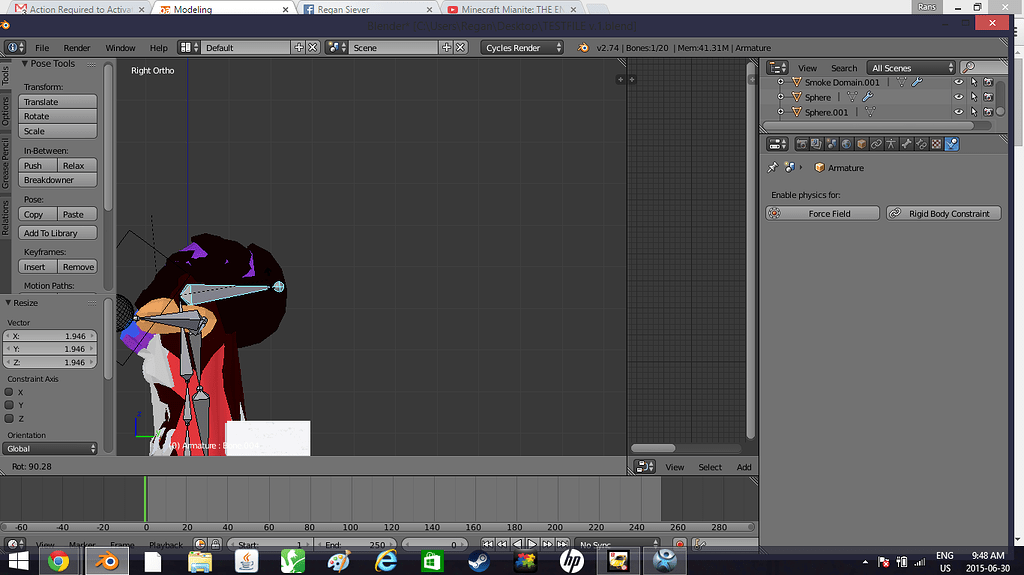The image size is (1024, 575).
Task: Click Add To Library button
Action: [57, 233]
